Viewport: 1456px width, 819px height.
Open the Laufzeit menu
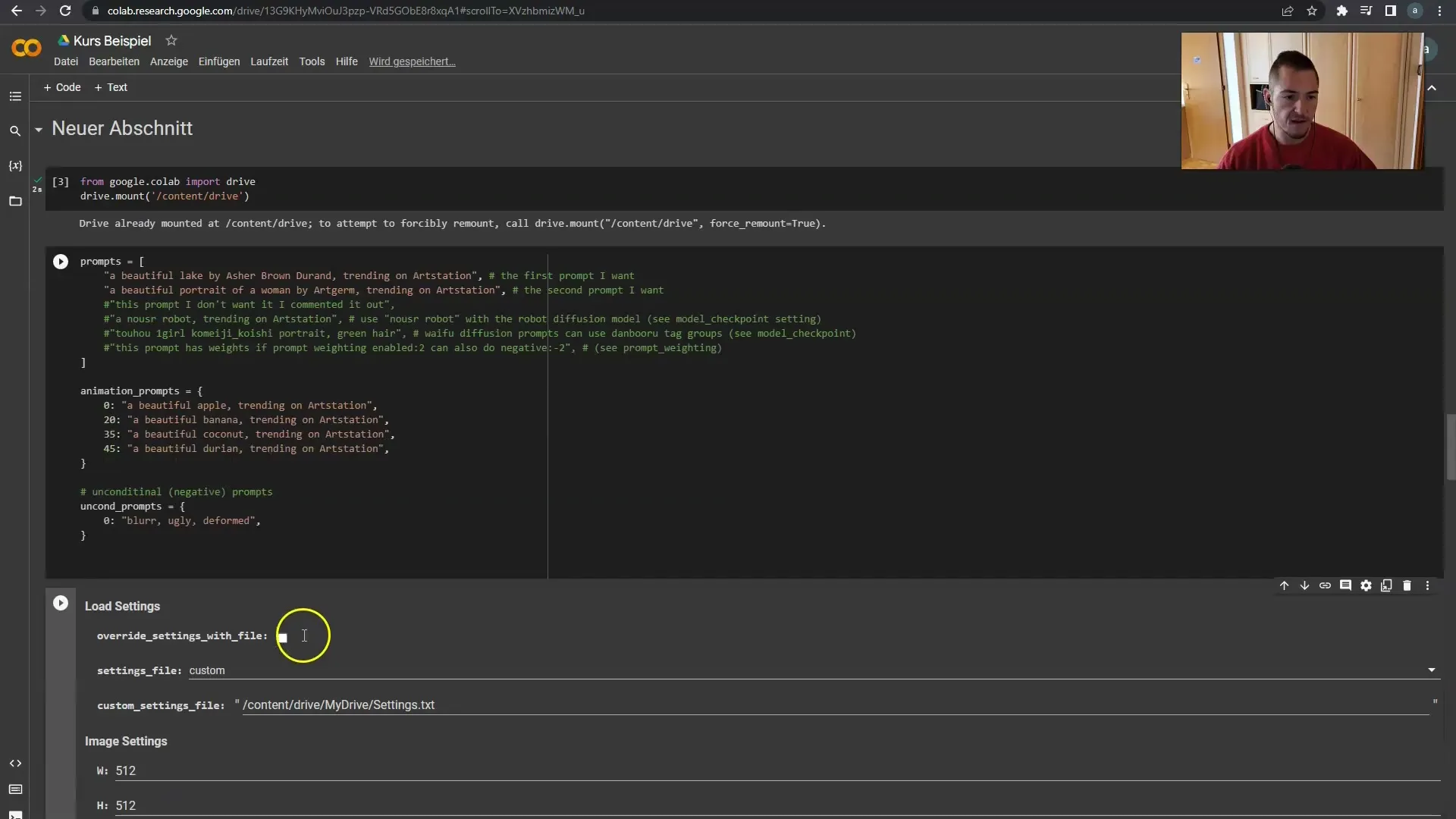click(x=269, y=61)
